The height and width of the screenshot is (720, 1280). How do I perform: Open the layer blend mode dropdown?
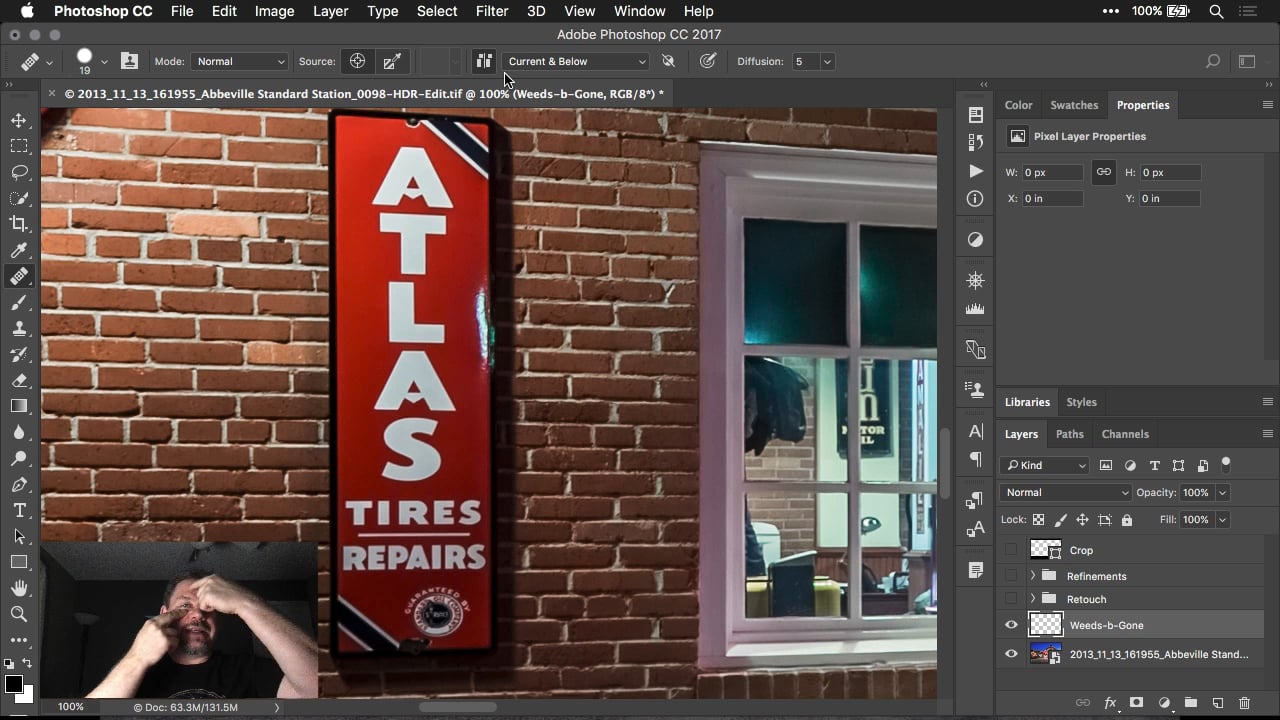coord(1065,492)
